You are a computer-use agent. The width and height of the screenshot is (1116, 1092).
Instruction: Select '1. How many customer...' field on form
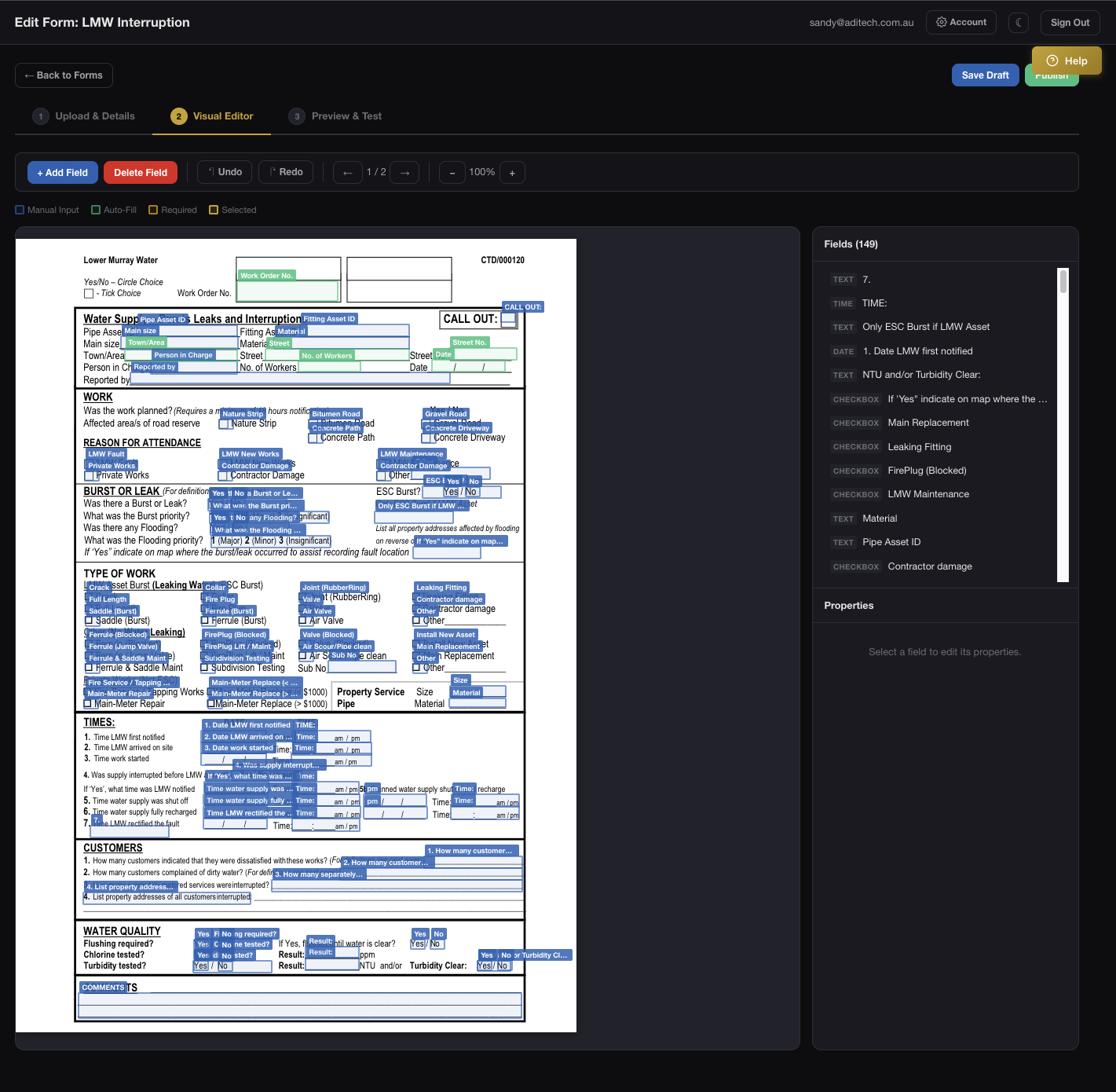[x=474, y=862]
